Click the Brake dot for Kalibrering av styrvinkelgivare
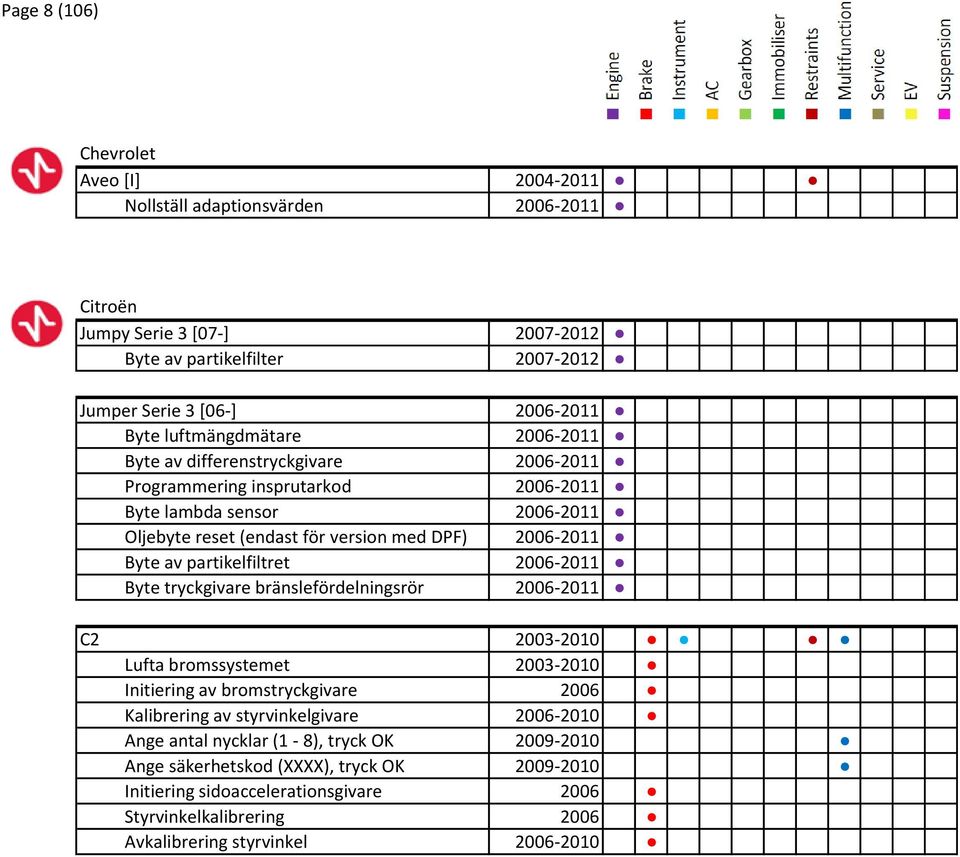The image size is (960, 857). pos(651,716)
